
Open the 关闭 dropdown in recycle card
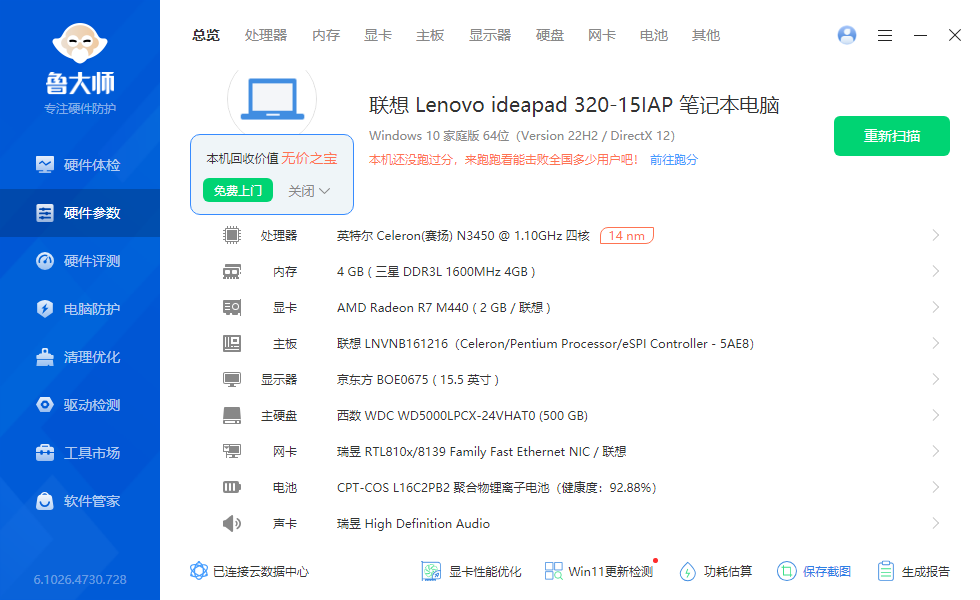pos(309,191)
